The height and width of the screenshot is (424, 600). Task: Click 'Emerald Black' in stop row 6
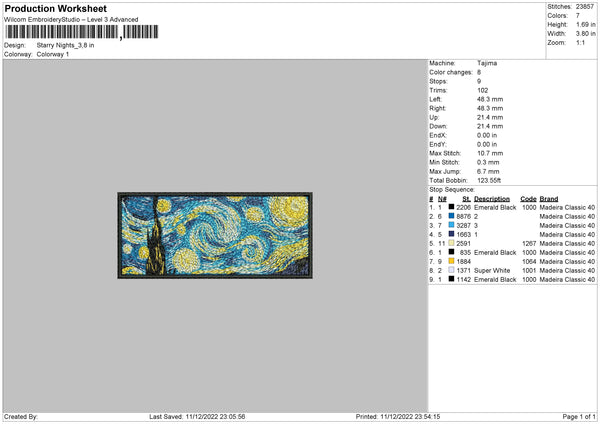tap(495, 253)
